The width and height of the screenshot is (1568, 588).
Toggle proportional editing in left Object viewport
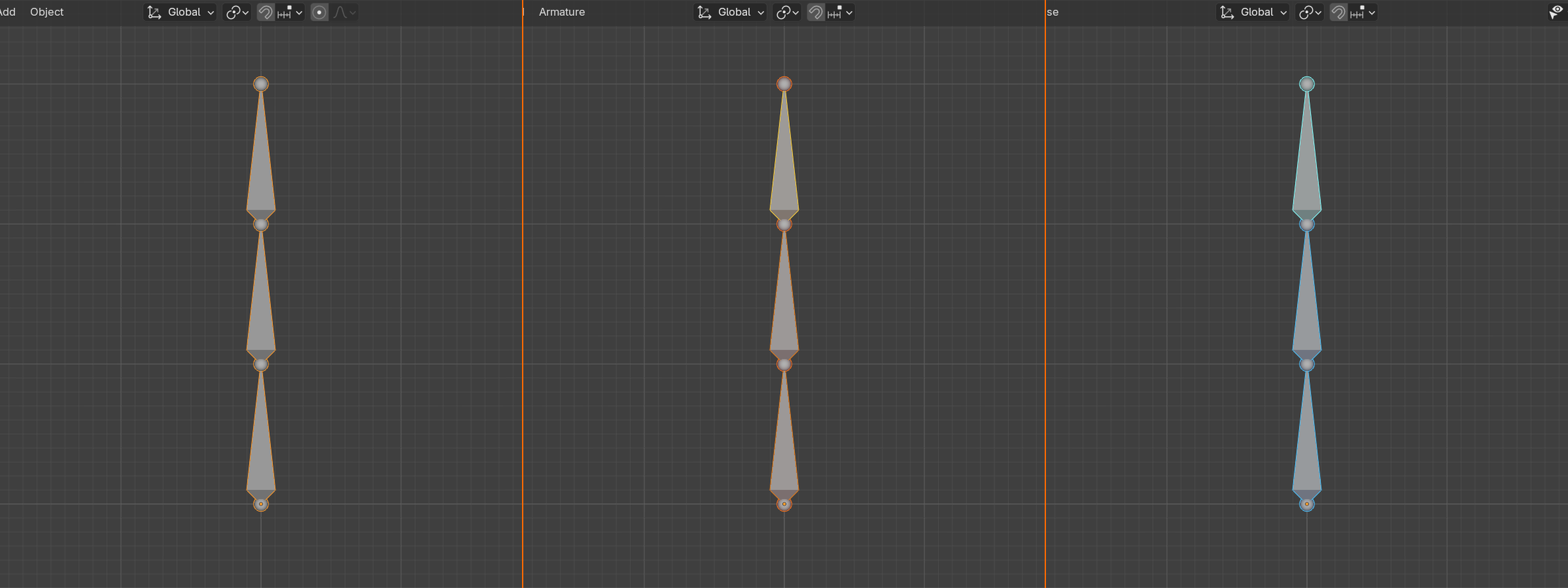(x=319, y=12)
